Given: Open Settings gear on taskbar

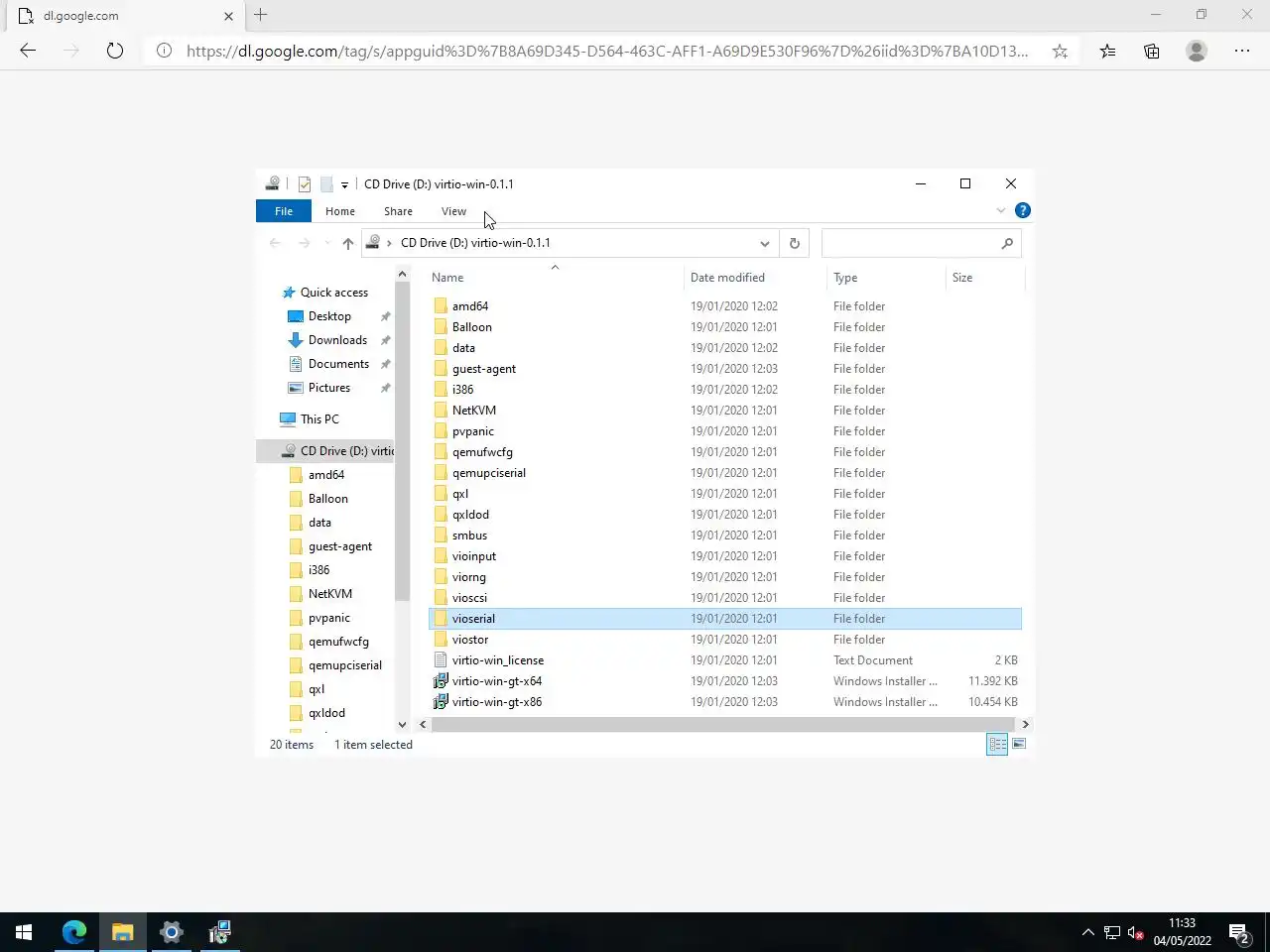Looking at the screenshot, I should (172, 932).
